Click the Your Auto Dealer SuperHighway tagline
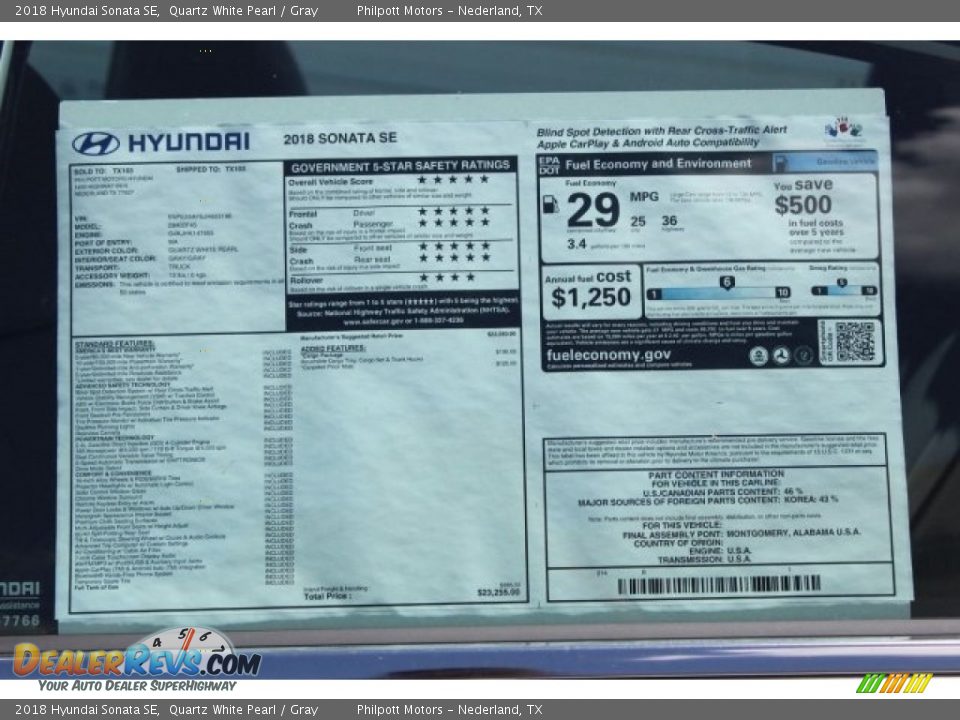 pyautogui.click(x=137, y=686)
